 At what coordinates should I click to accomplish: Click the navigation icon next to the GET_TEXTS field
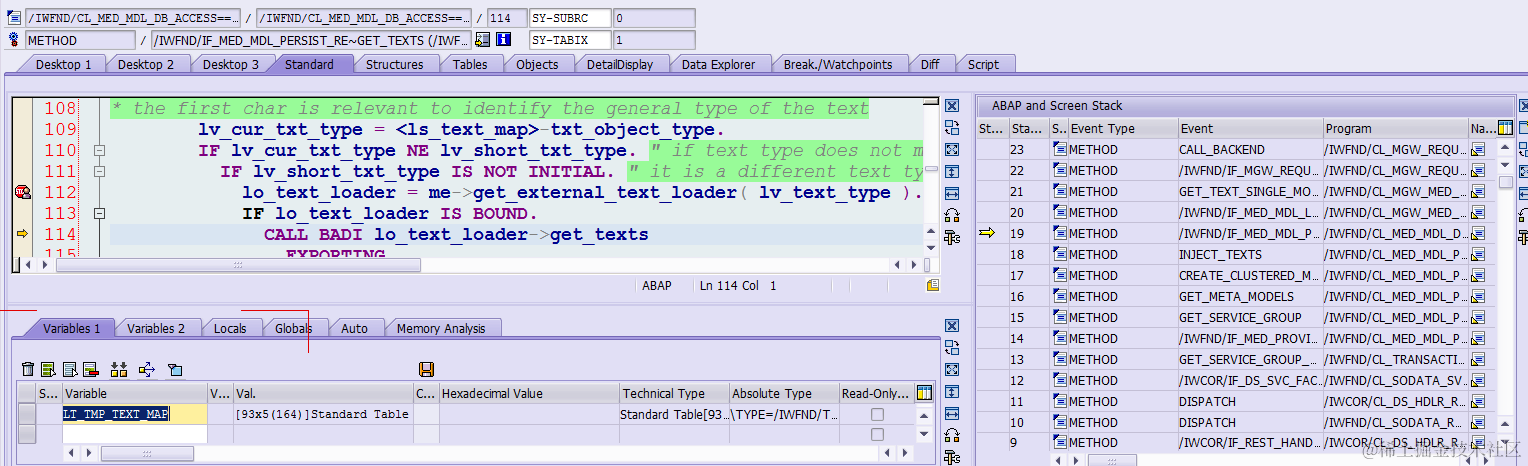click(483, 40)
